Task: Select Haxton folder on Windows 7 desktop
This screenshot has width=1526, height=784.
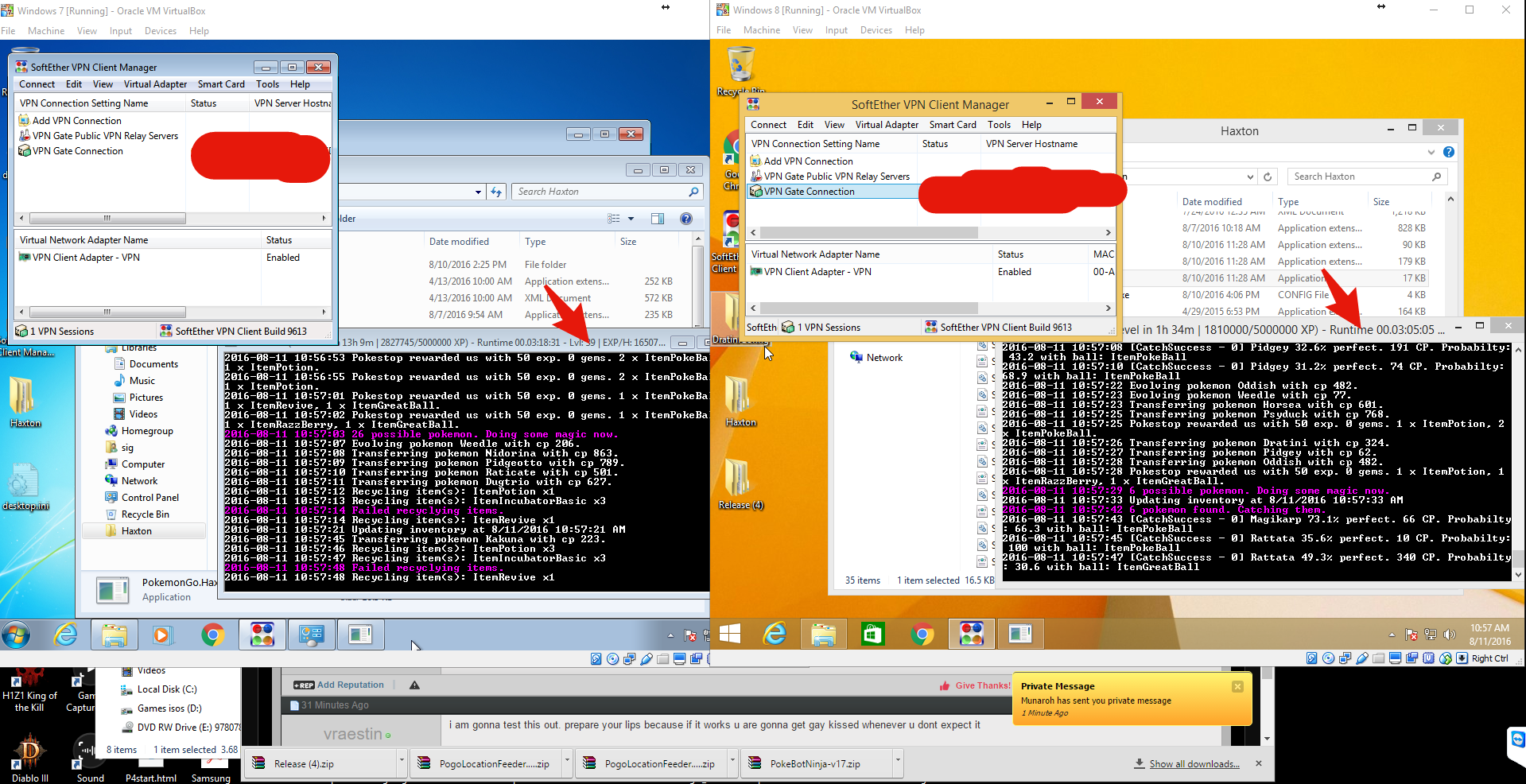Action: click(x=25, y=401)
